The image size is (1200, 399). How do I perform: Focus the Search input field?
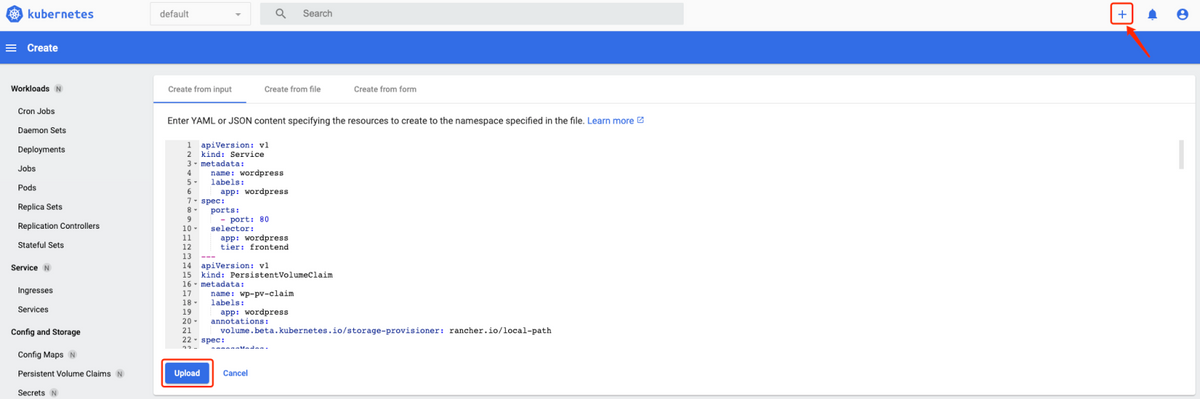click(x=472, y=14)
